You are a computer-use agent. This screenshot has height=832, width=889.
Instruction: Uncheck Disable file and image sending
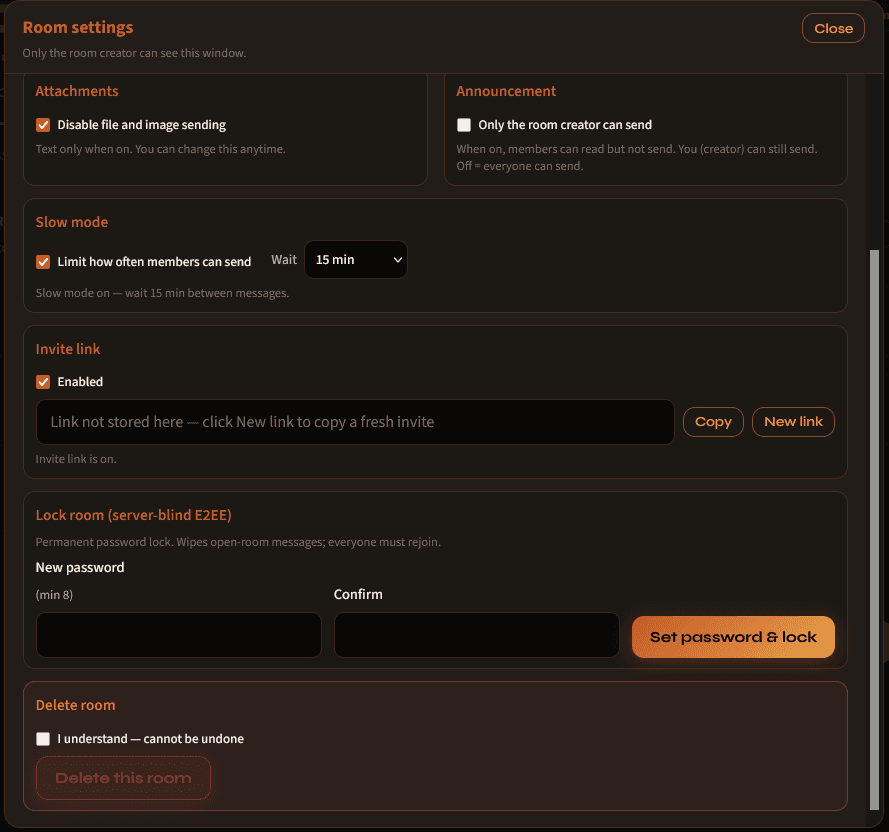[x=43, y=125]
